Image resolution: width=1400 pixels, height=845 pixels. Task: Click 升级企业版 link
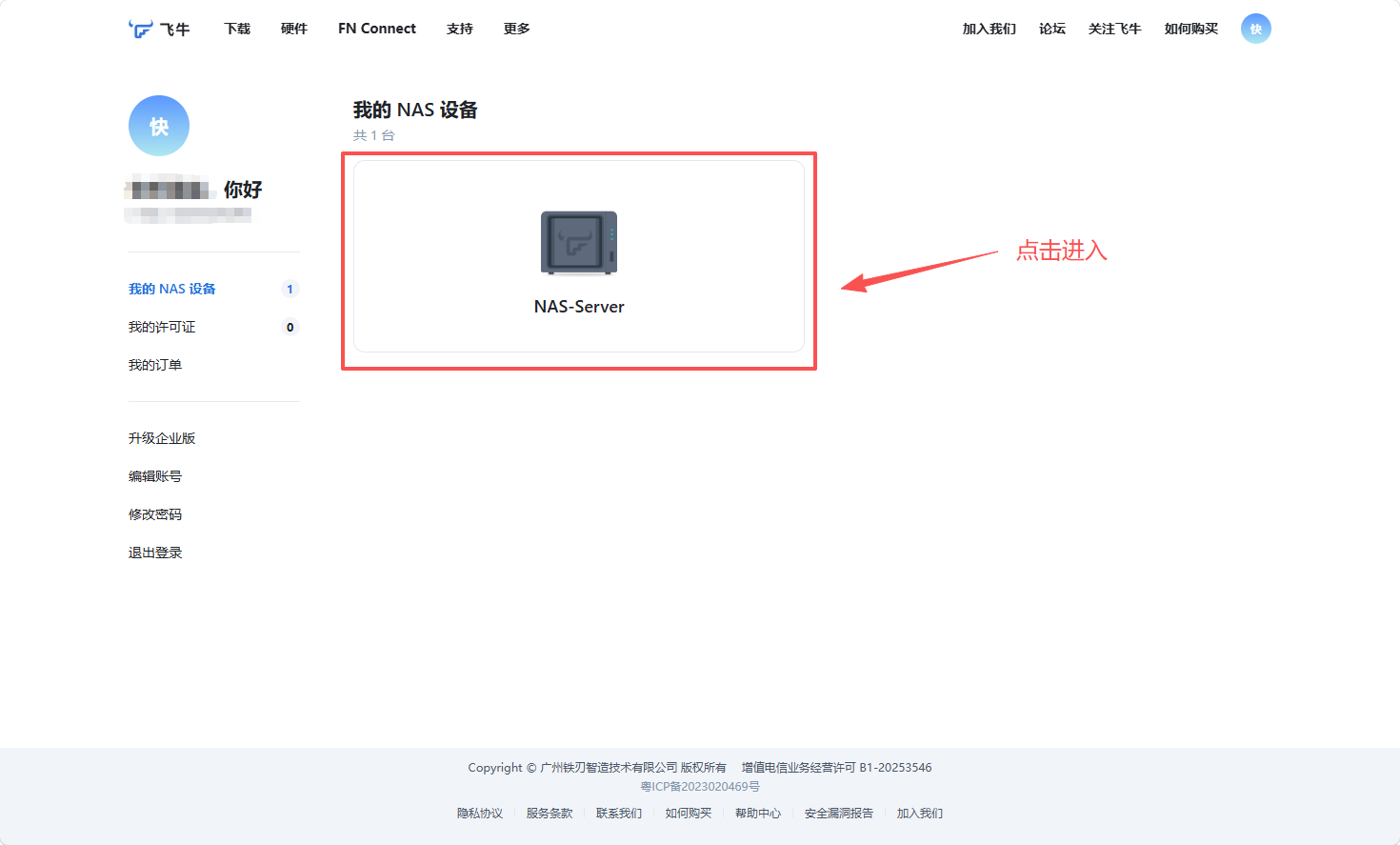pos(162,438)
